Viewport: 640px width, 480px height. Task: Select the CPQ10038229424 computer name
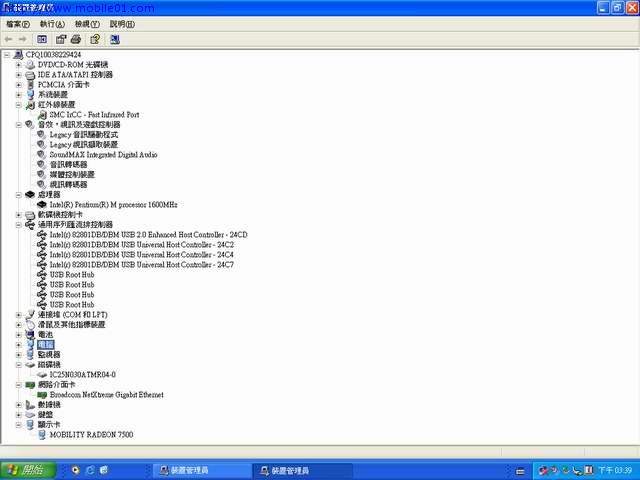coord(53,54)
